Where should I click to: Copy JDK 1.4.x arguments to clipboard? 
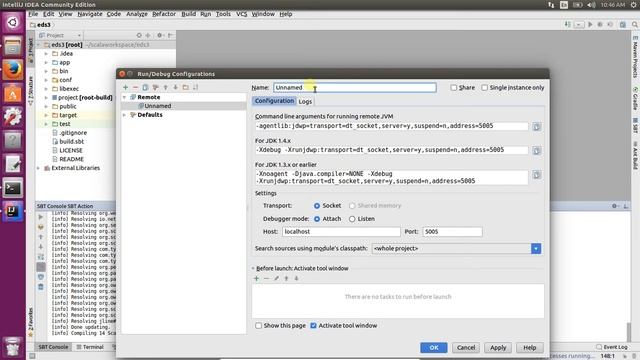pos(536,151)
